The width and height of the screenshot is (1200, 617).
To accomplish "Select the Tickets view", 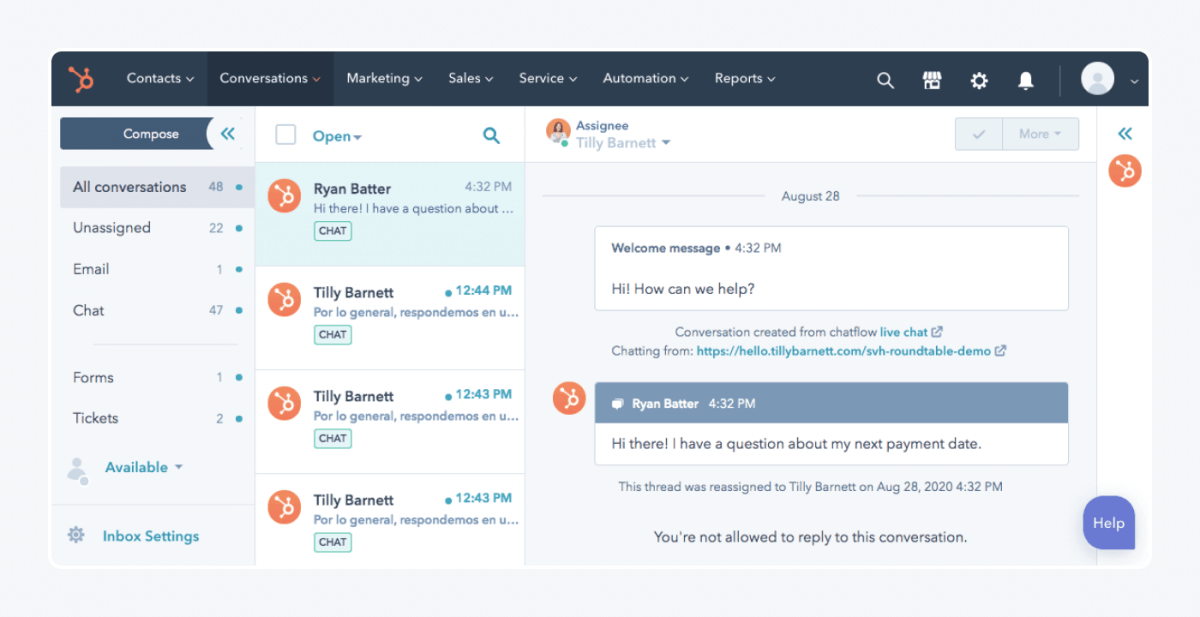I will (x=157, y=418).
